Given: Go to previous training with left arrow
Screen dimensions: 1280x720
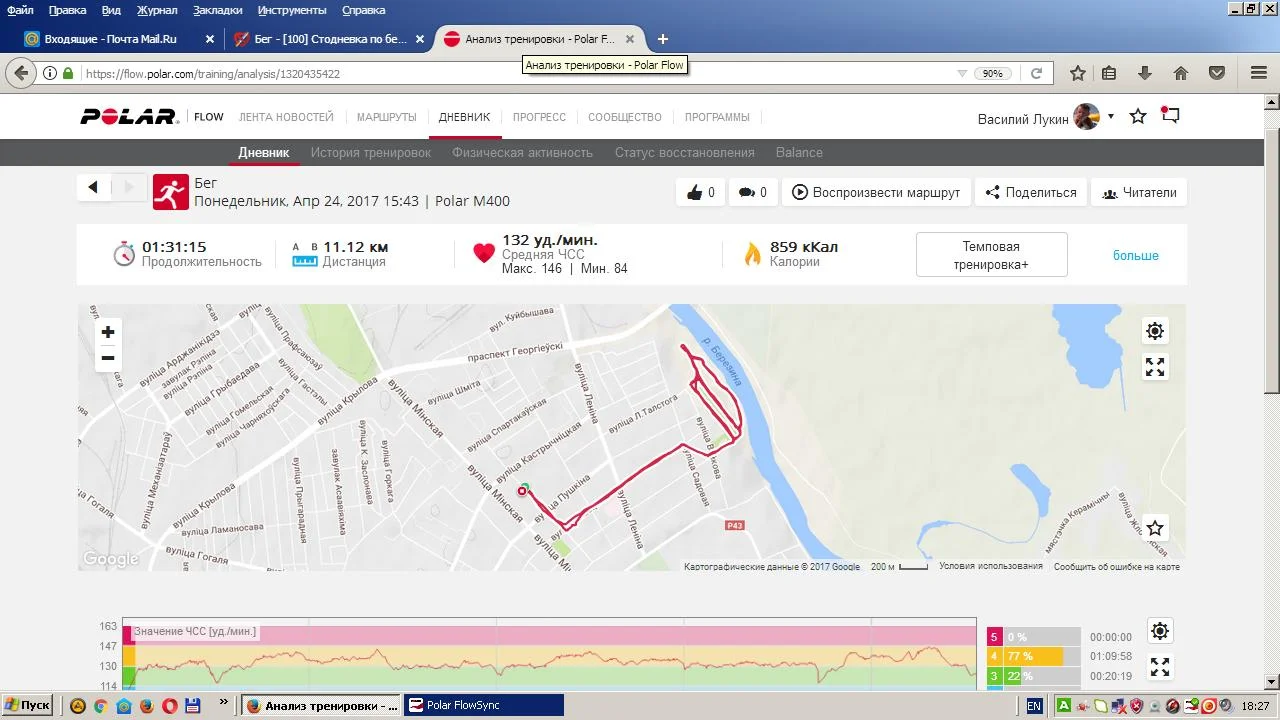Looking at the screenshot, I should pyautogui.click(x=93, y=187).
